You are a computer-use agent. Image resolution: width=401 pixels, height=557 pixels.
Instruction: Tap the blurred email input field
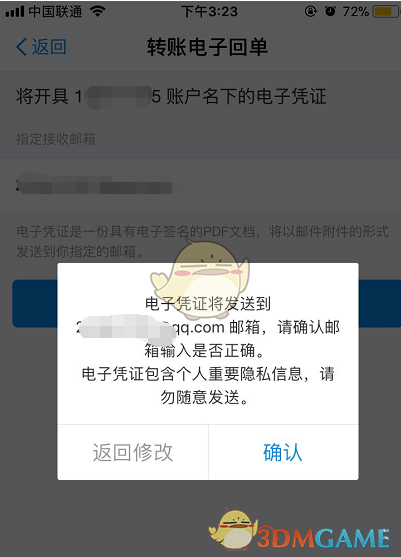coord(200,185)
